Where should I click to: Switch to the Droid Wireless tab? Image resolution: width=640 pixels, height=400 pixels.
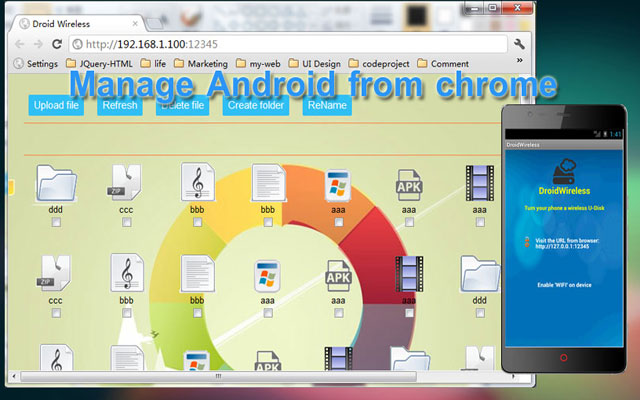coord(78,24)
